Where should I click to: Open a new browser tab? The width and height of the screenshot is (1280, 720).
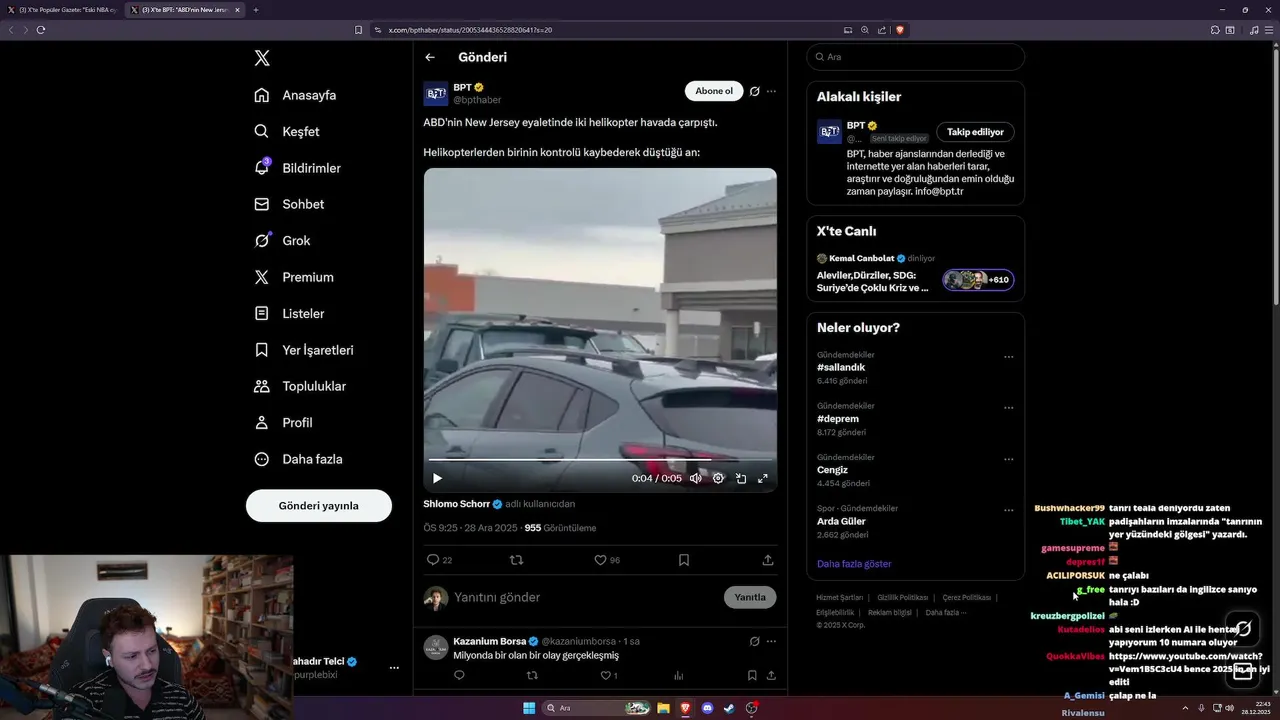point(256,10)
